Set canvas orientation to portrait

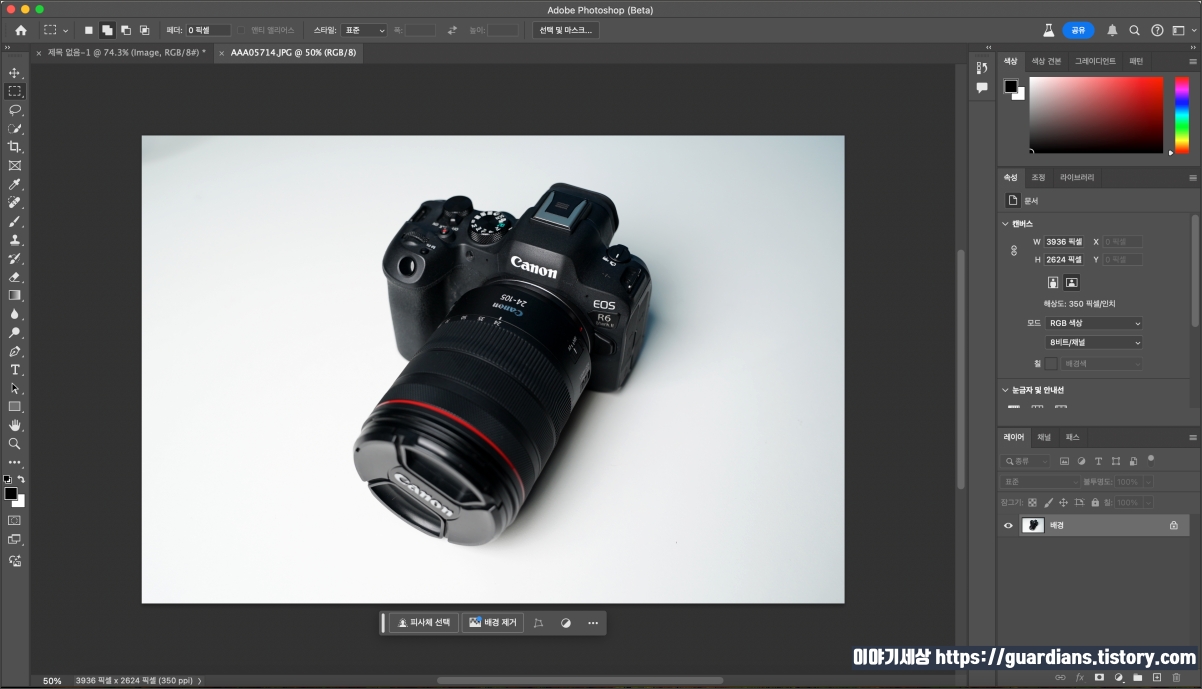pos(1053,283)
